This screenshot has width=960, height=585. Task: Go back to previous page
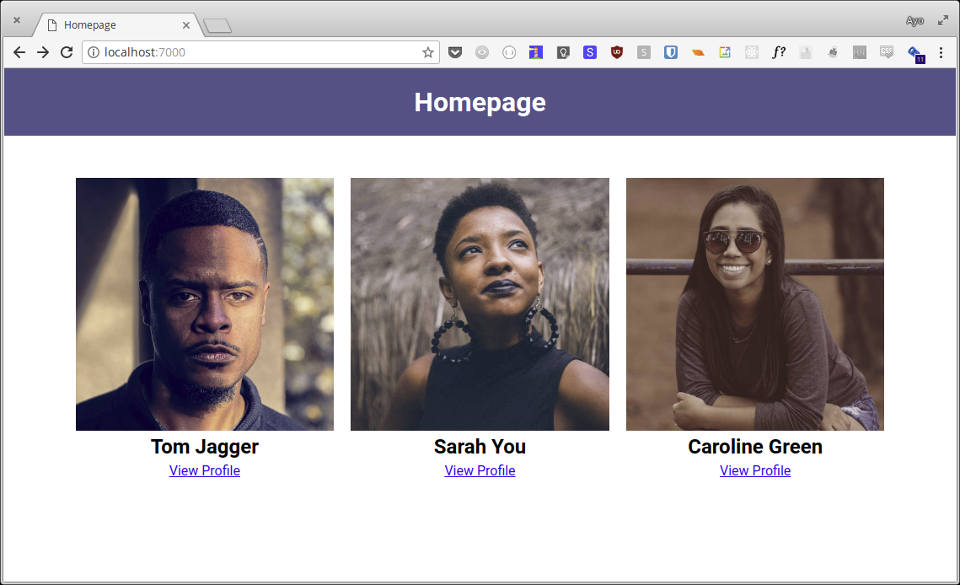19,53
